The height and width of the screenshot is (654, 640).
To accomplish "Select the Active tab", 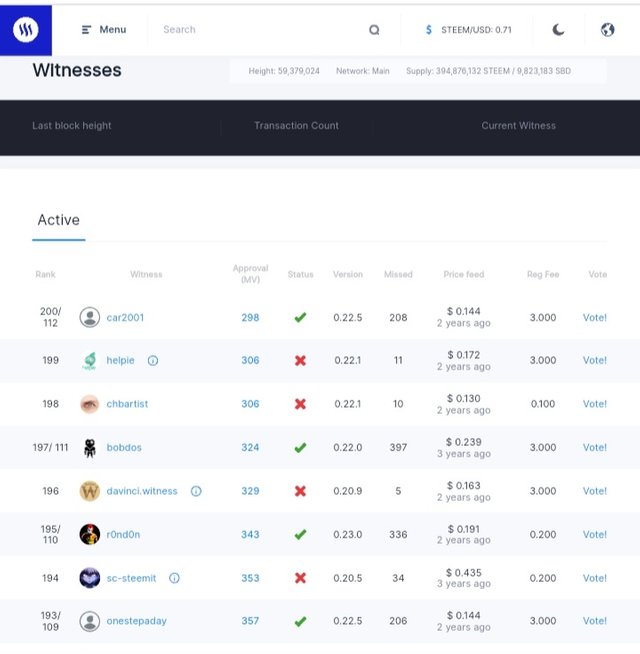I will pos(59,220).
